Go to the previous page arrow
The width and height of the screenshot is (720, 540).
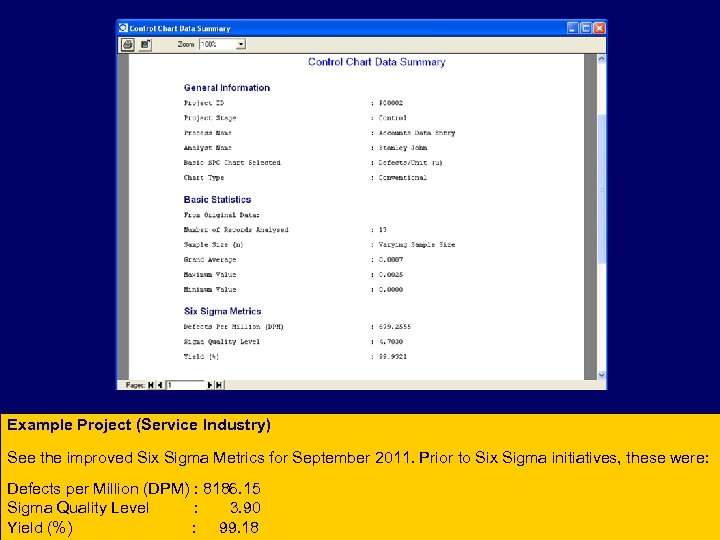pyautogui.click(x=159, y=385)
